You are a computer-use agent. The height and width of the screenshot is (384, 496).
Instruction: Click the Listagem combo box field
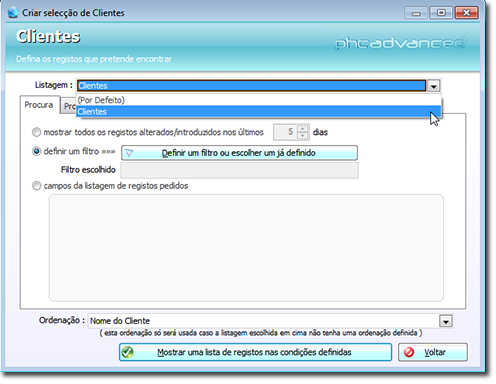[x=252, y=86]
